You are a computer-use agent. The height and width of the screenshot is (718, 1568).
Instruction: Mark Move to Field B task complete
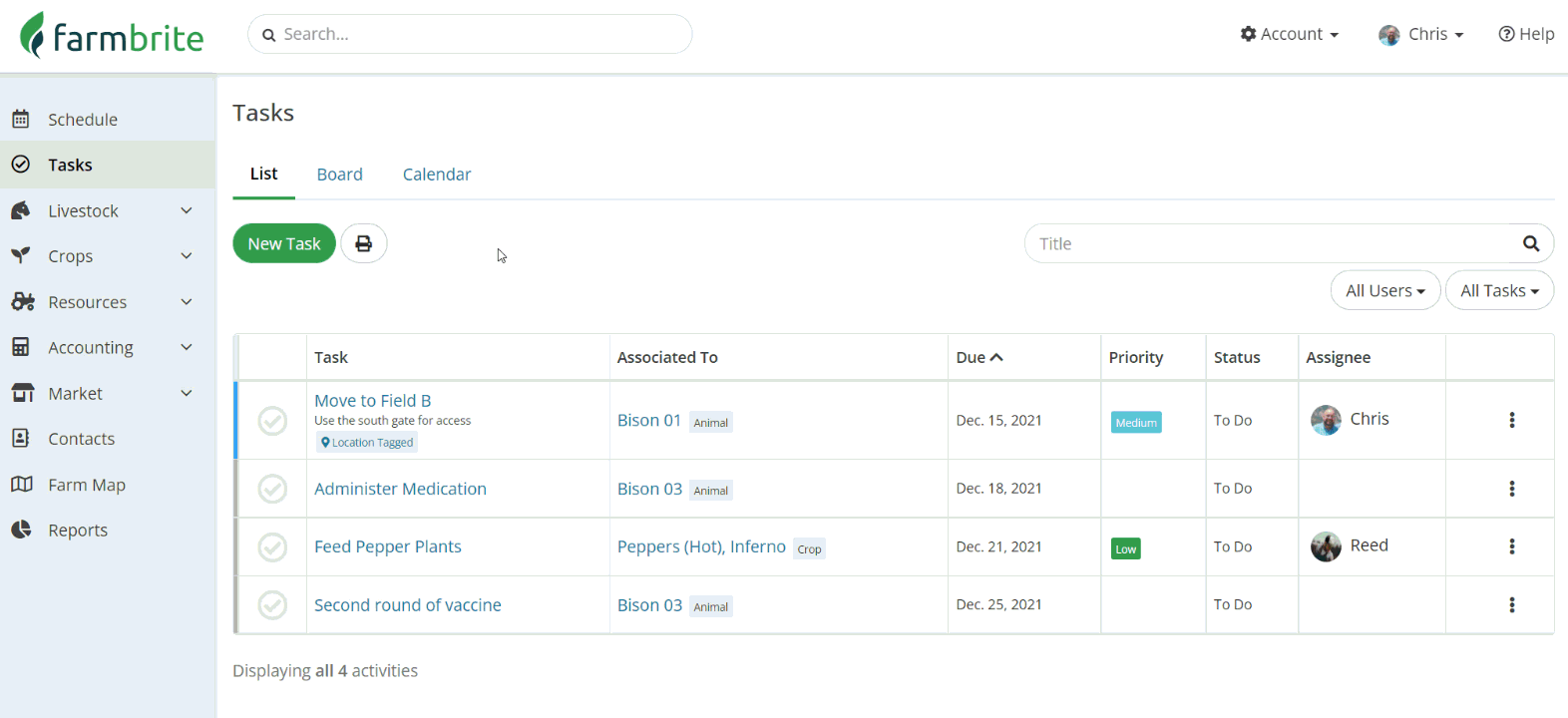point(272,421)
